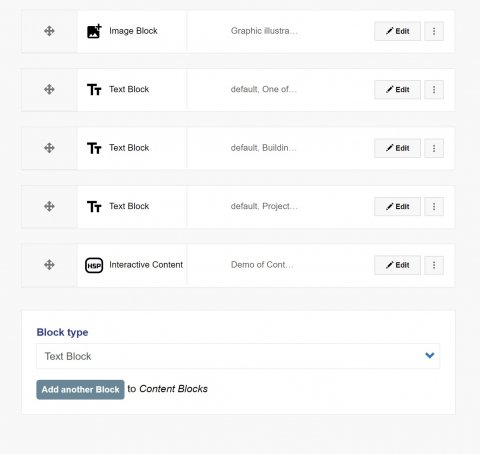Expand the Block type dropdown
Image resolution: width=480 pixels, height=454 pixels.
coord(238,356)
